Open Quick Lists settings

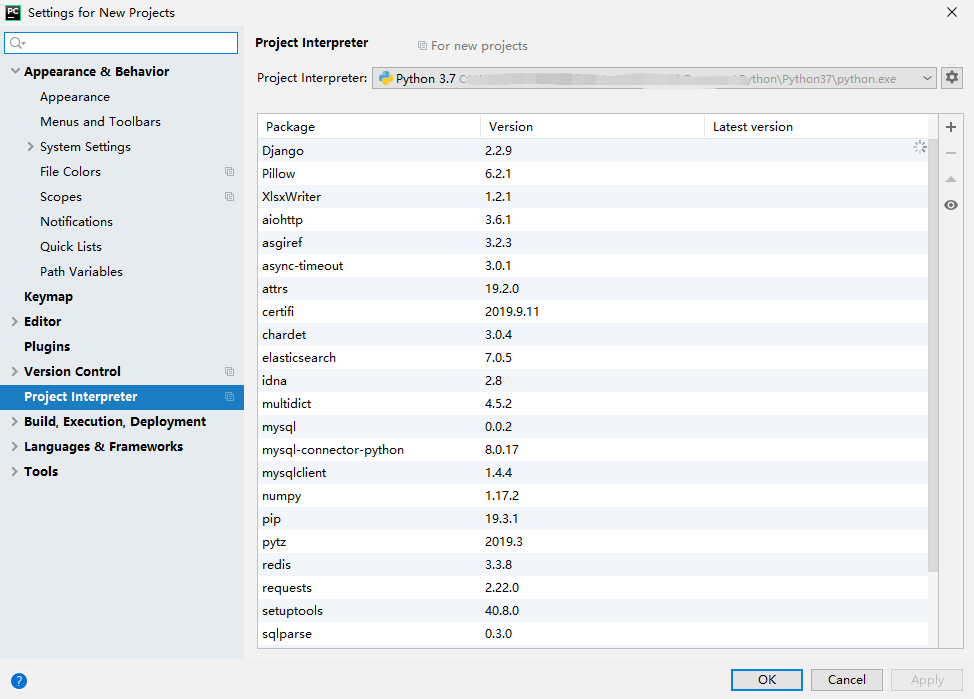[71, 247]
